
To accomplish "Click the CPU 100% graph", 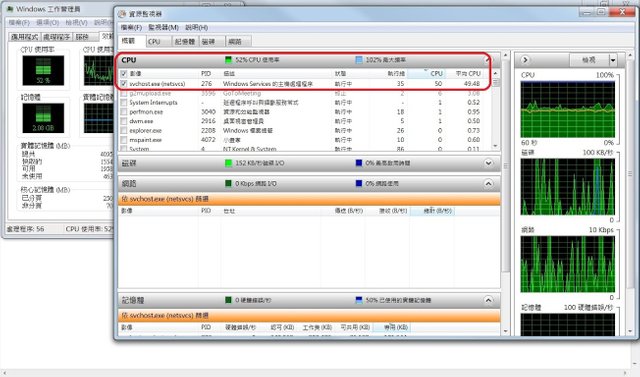I will click(568, 109).
